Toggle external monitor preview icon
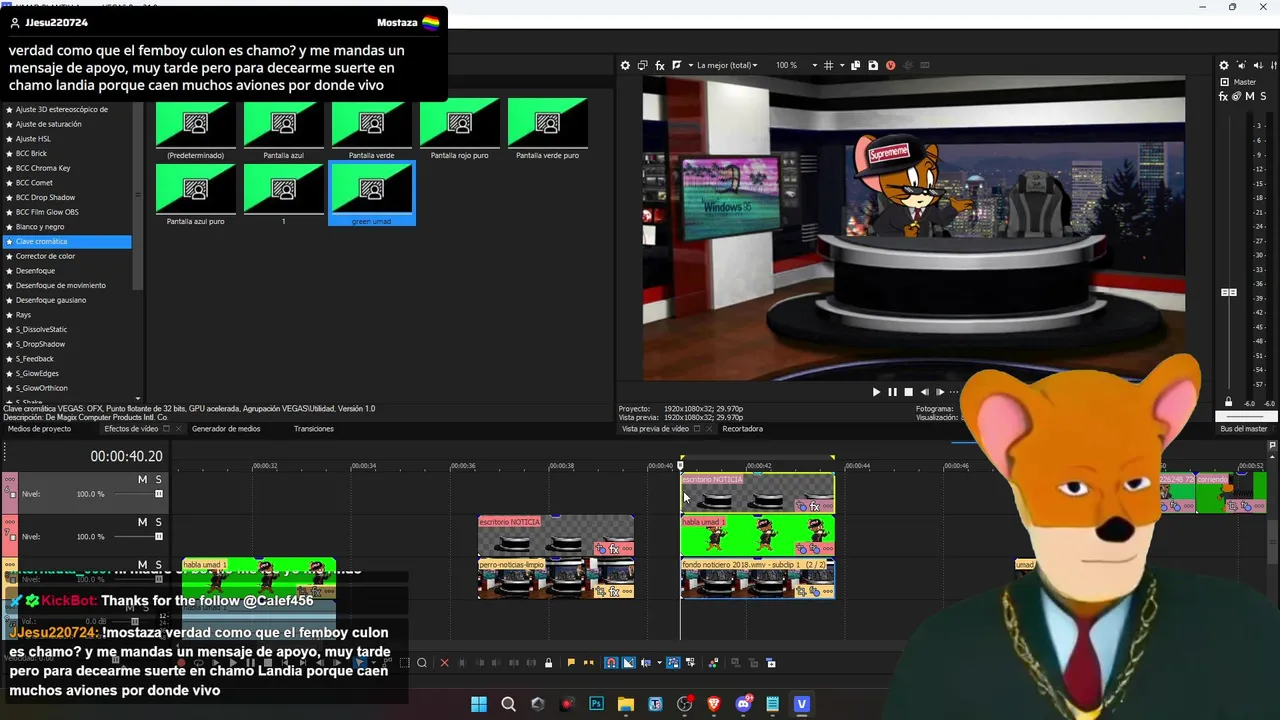The height and width of the screenshot is (720, 1280). coord(642,65)
